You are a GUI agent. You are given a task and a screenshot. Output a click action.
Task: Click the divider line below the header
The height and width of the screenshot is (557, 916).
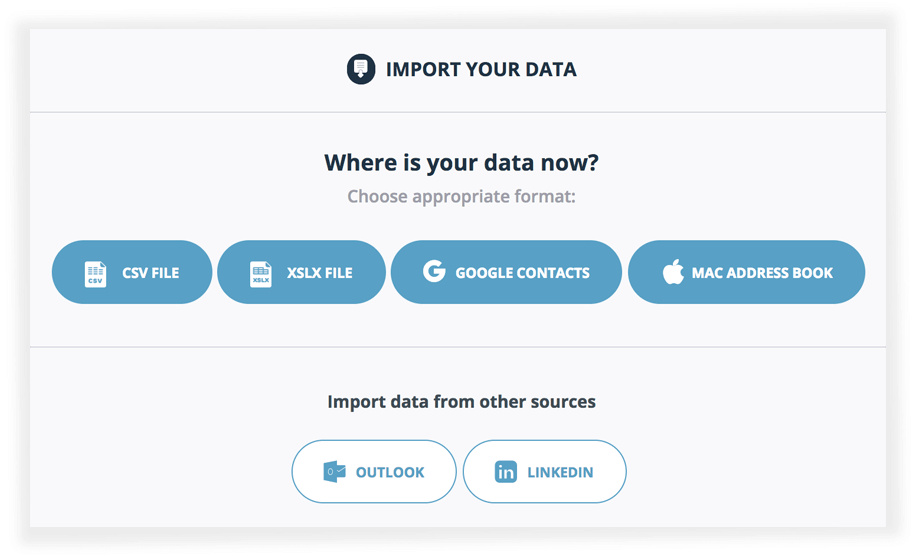tap(458, 112)
